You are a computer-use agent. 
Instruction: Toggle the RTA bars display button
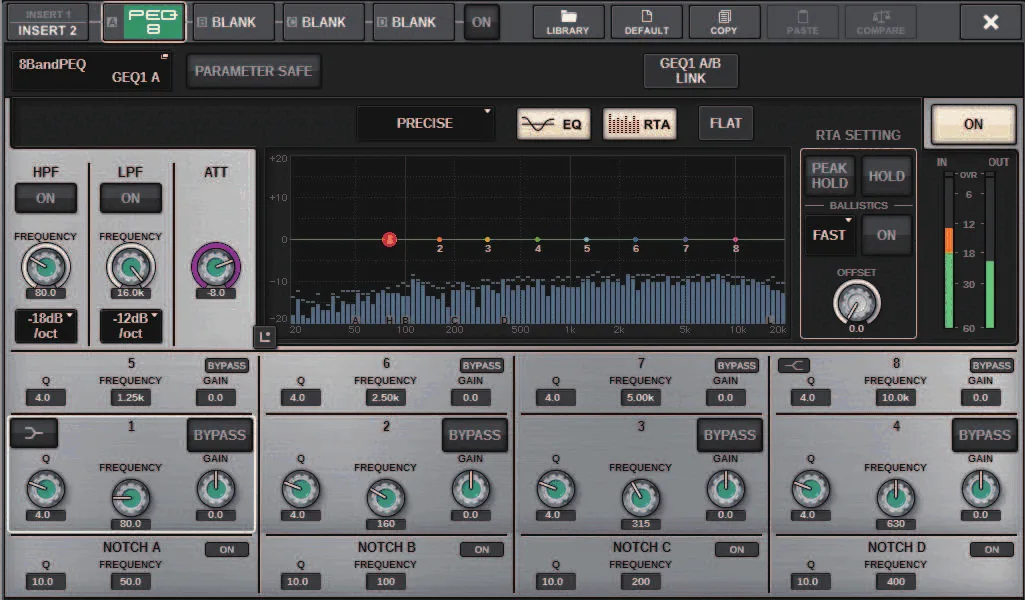click(639, 124)
